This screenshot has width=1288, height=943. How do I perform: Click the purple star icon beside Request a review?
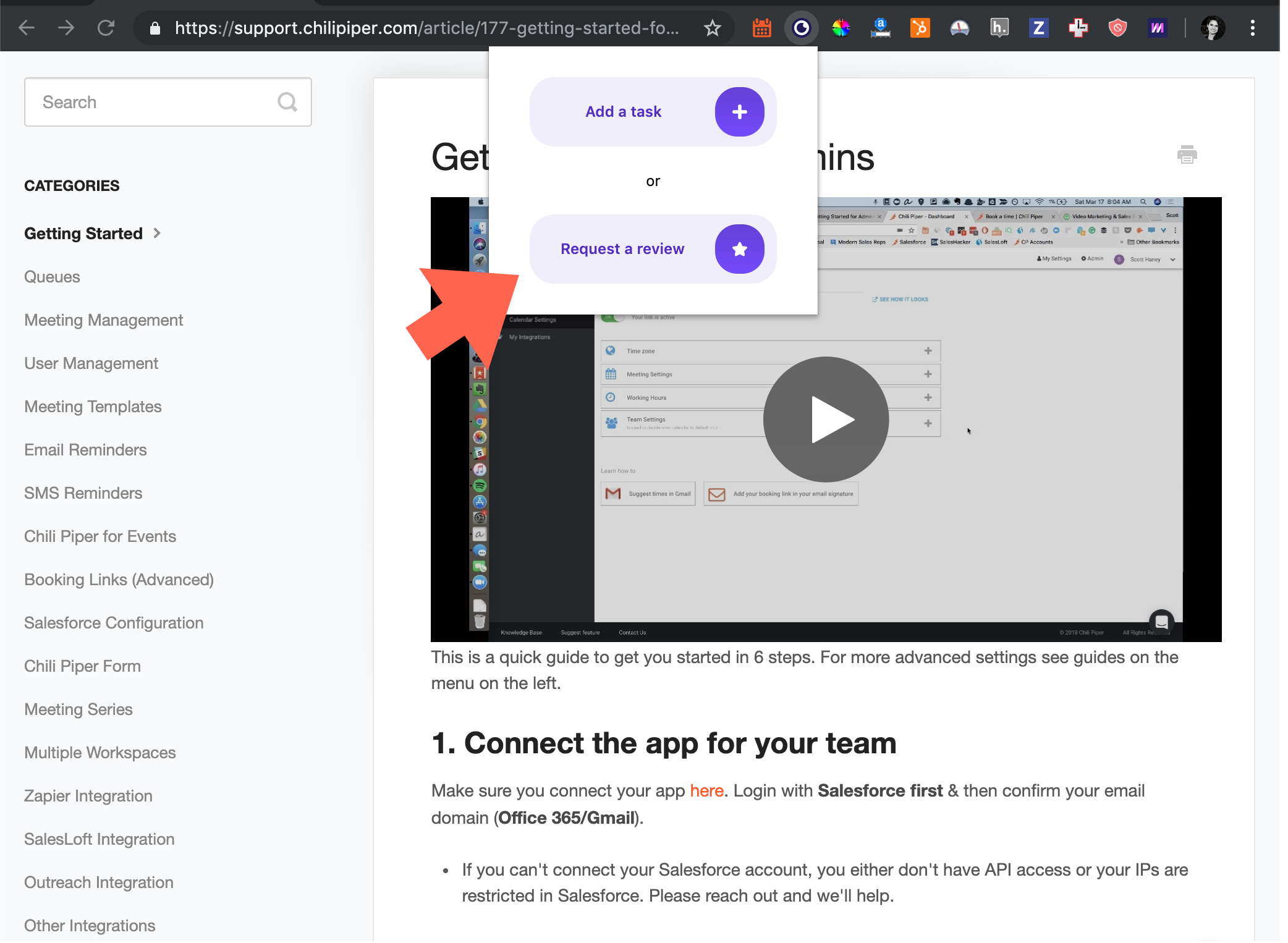pos(740,249)
